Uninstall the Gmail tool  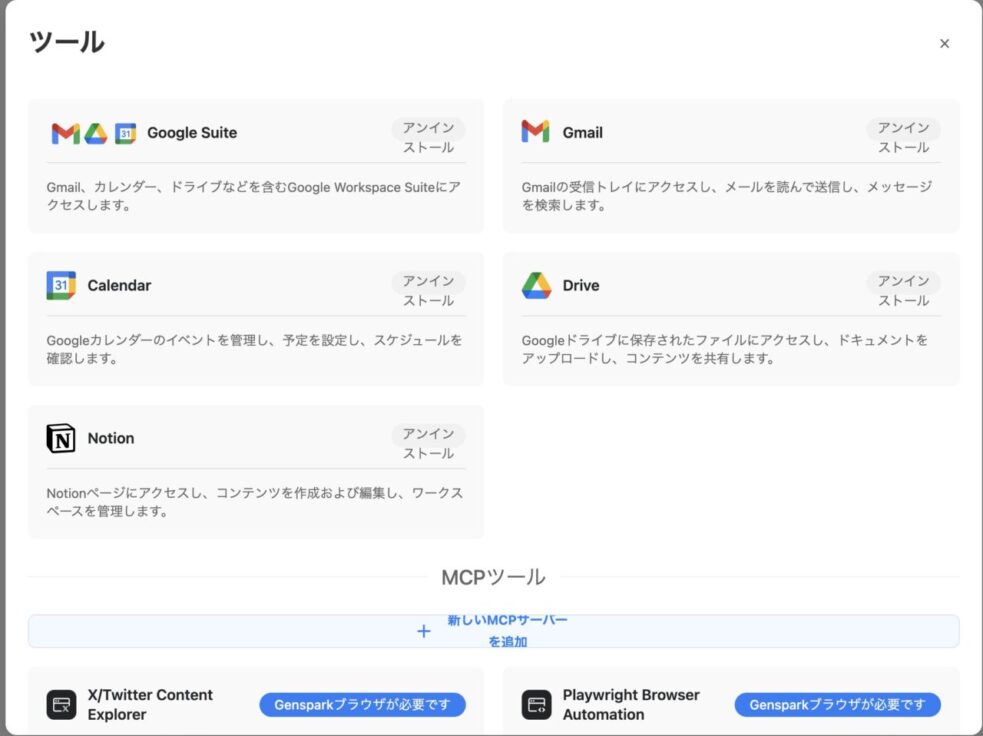(x=903, y=138)
